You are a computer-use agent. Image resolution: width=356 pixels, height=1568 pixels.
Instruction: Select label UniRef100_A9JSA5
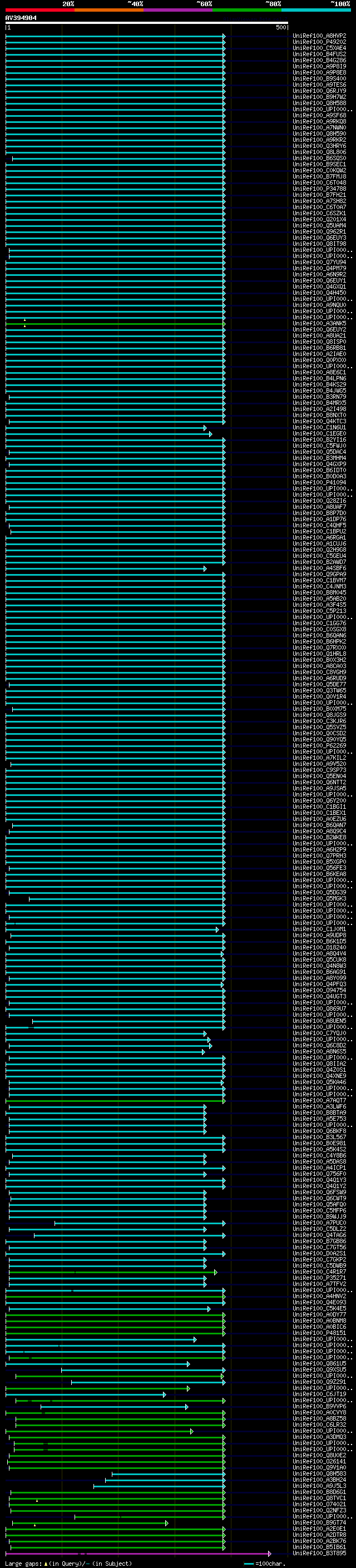[x=319, y=788]
